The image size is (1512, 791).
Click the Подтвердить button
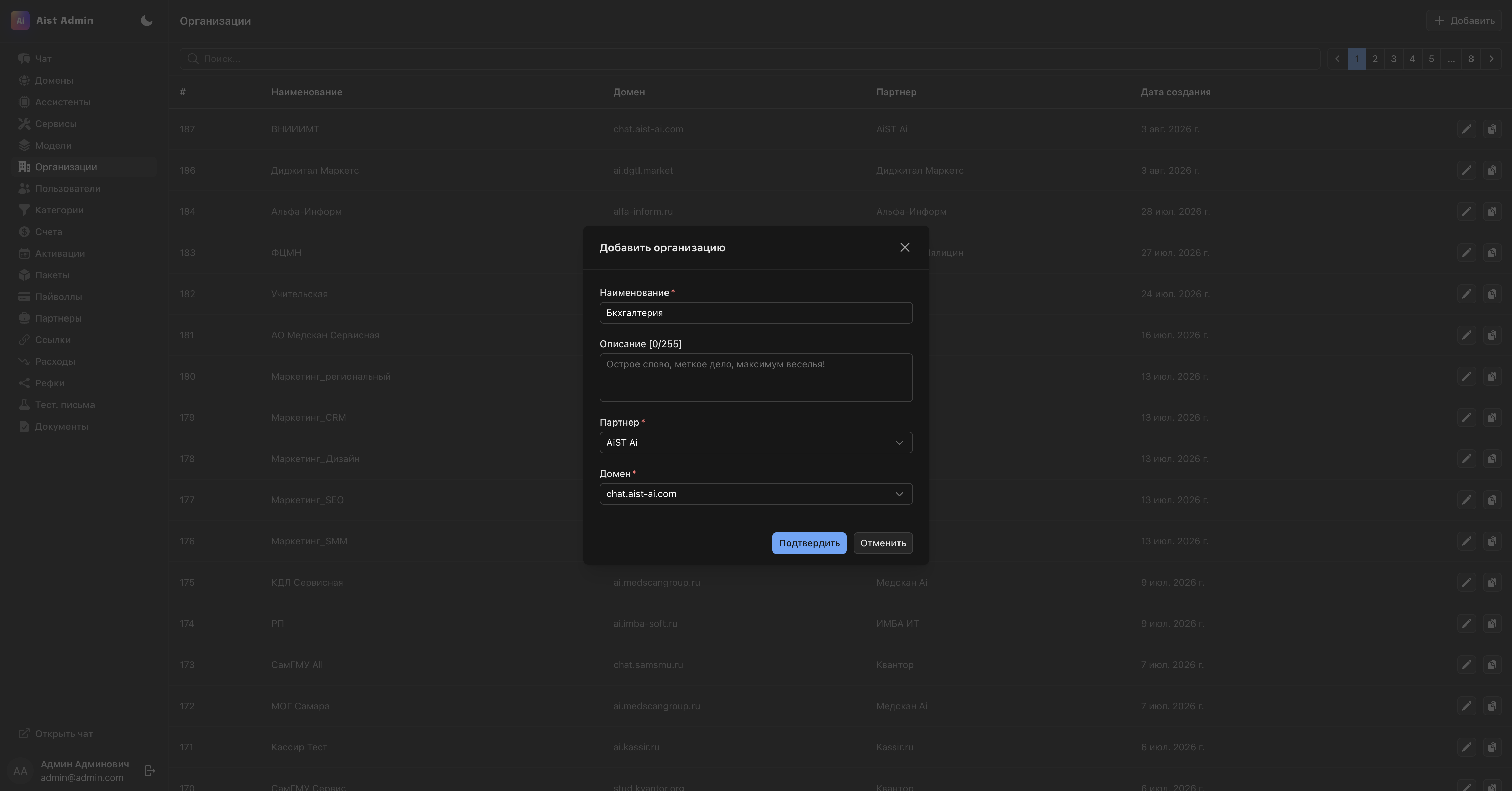coord(809,543)
